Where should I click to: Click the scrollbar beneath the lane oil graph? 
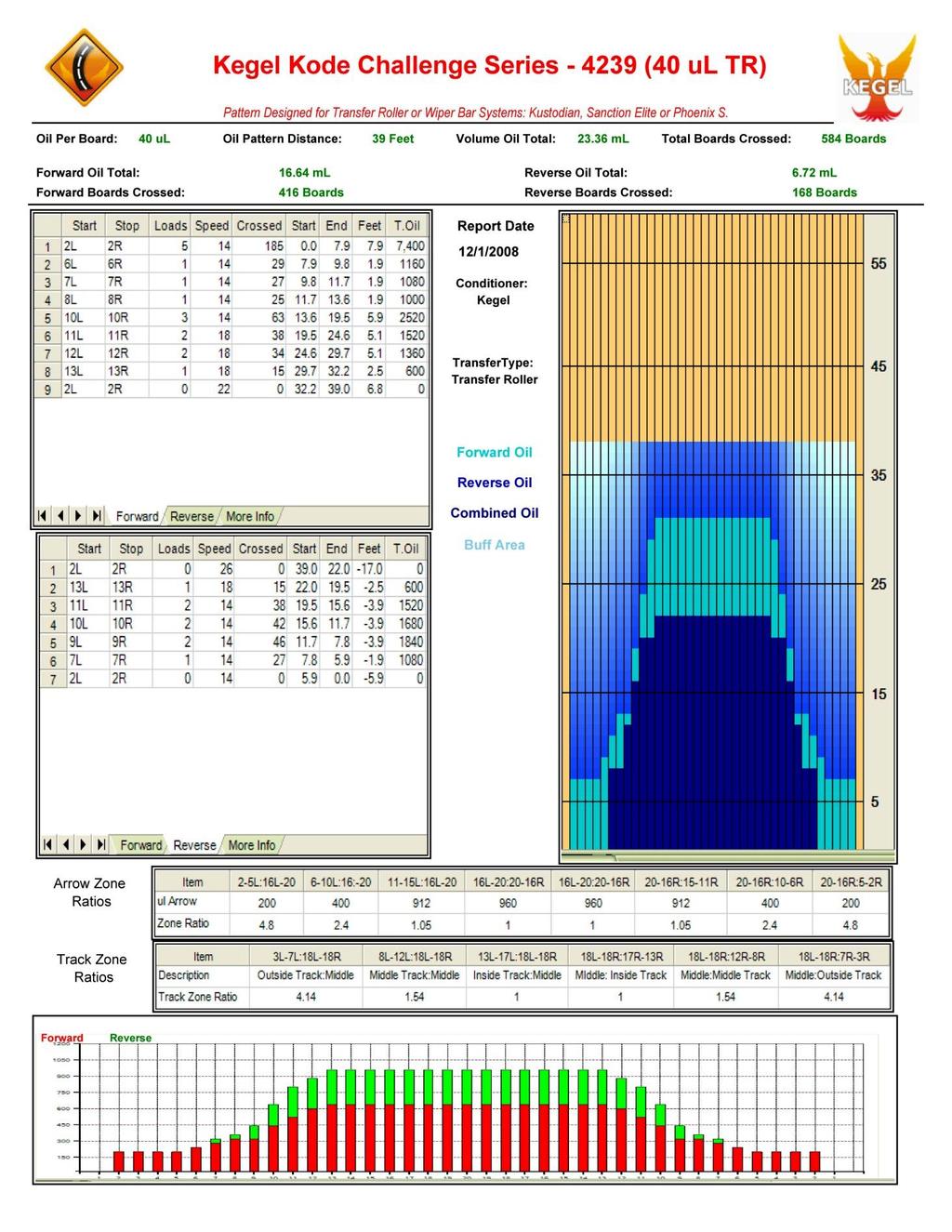[x=727, y=855]
